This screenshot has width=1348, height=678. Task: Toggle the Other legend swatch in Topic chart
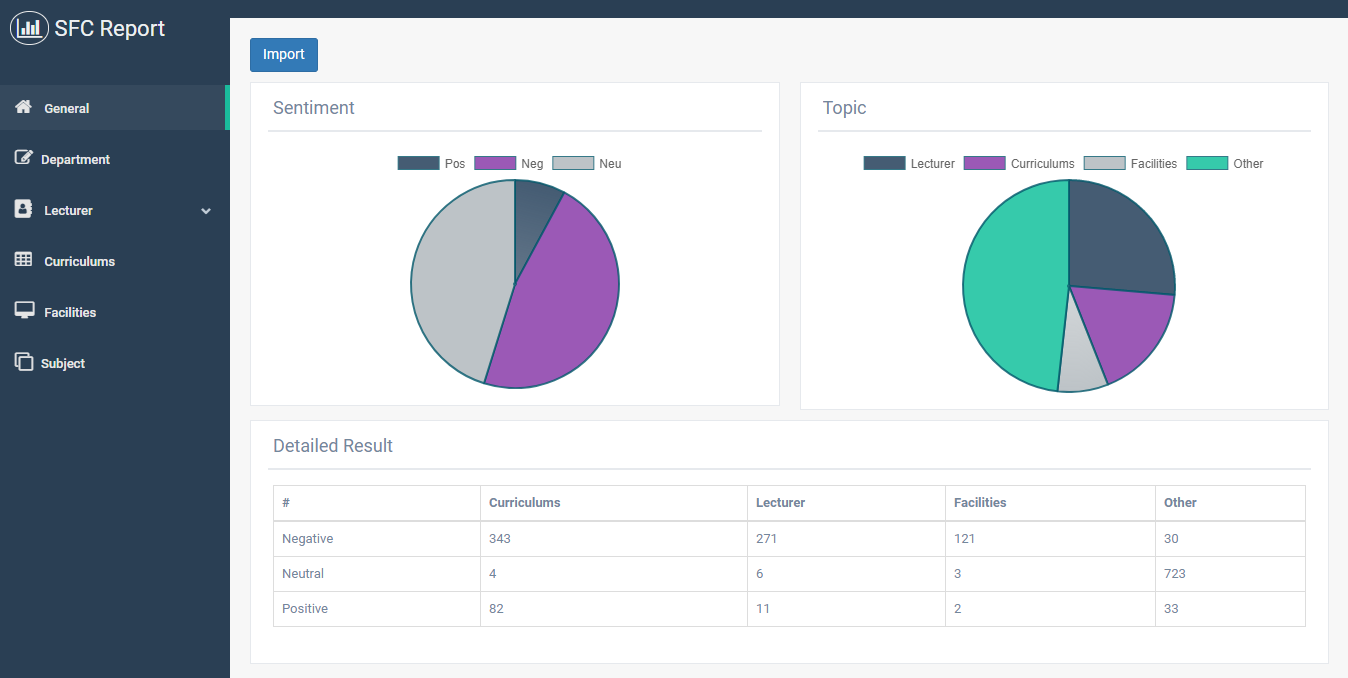point(1207,163)
